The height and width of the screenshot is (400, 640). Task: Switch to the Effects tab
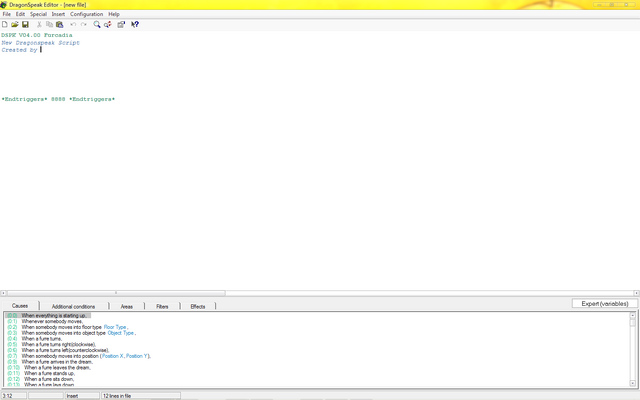(198, 306)
